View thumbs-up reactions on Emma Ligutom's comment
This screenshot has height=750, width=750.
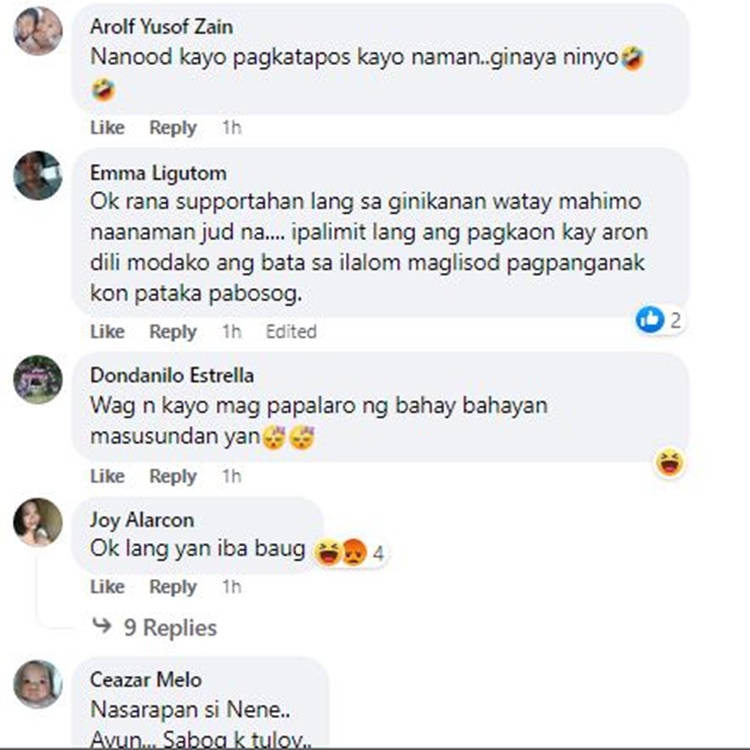point(659,320)
